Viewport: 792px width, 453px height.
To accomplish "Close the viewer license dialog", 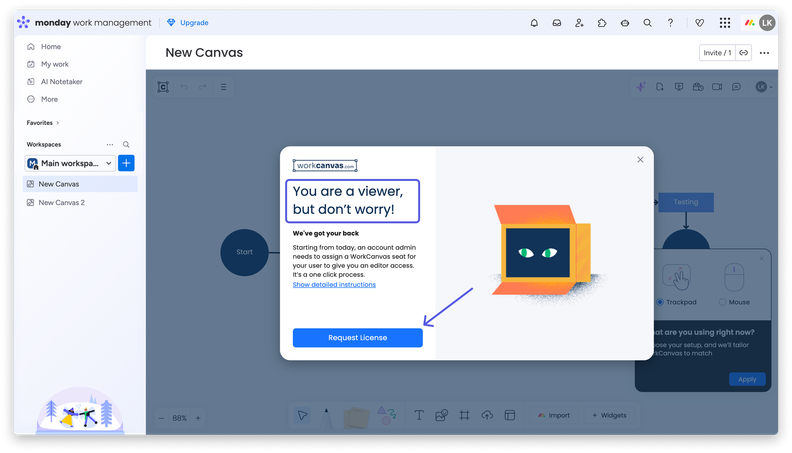I will (640, 160).
